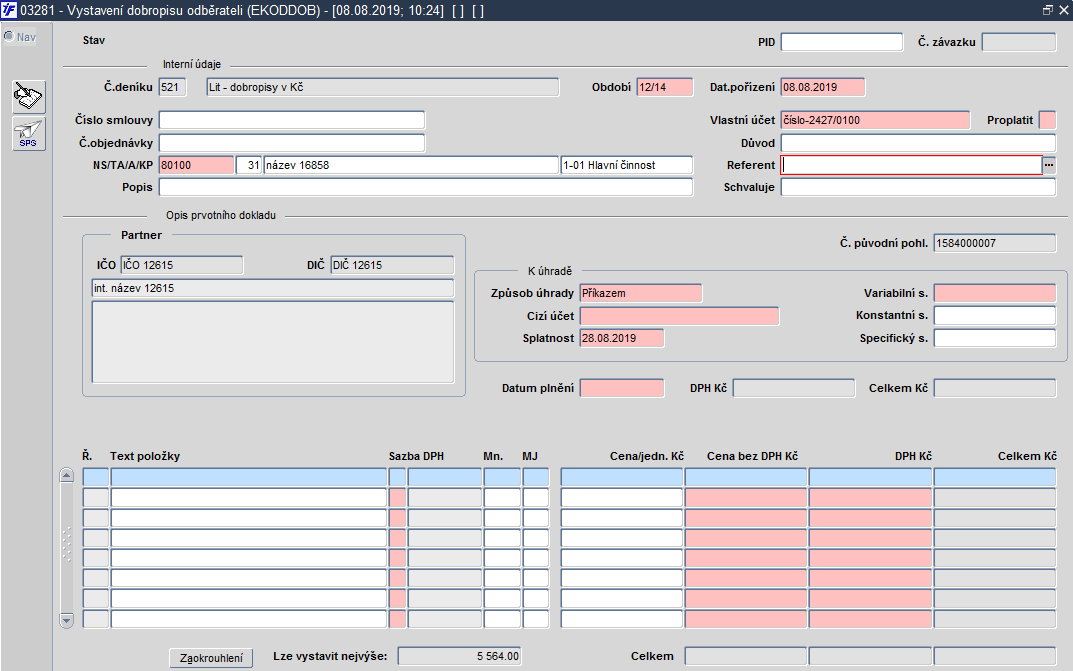Click the Číslo smlouvy input field

tap(292, 120)
